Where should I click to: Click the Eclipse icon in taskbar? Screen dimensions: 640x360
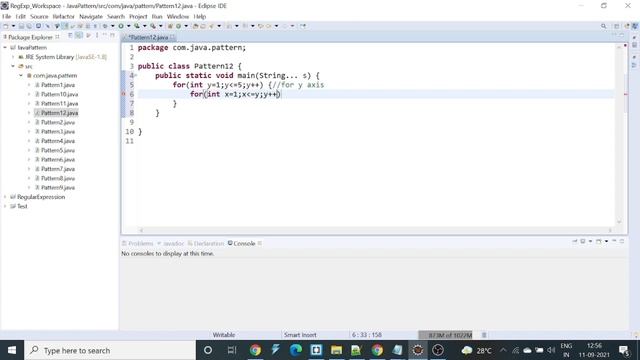tap(418, 350)
